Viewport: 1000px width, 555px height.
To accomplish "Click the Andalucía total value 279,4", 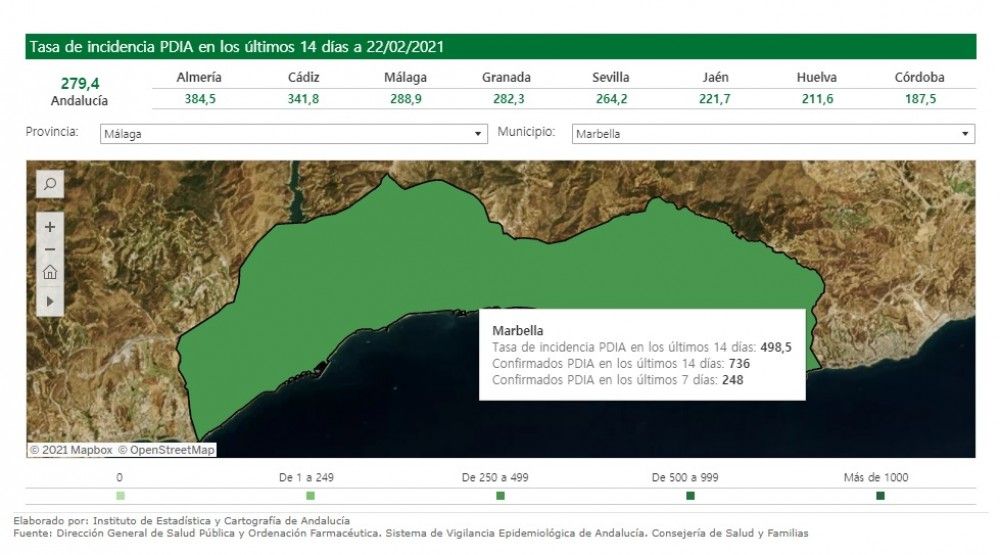I will (x=80, y=84).
